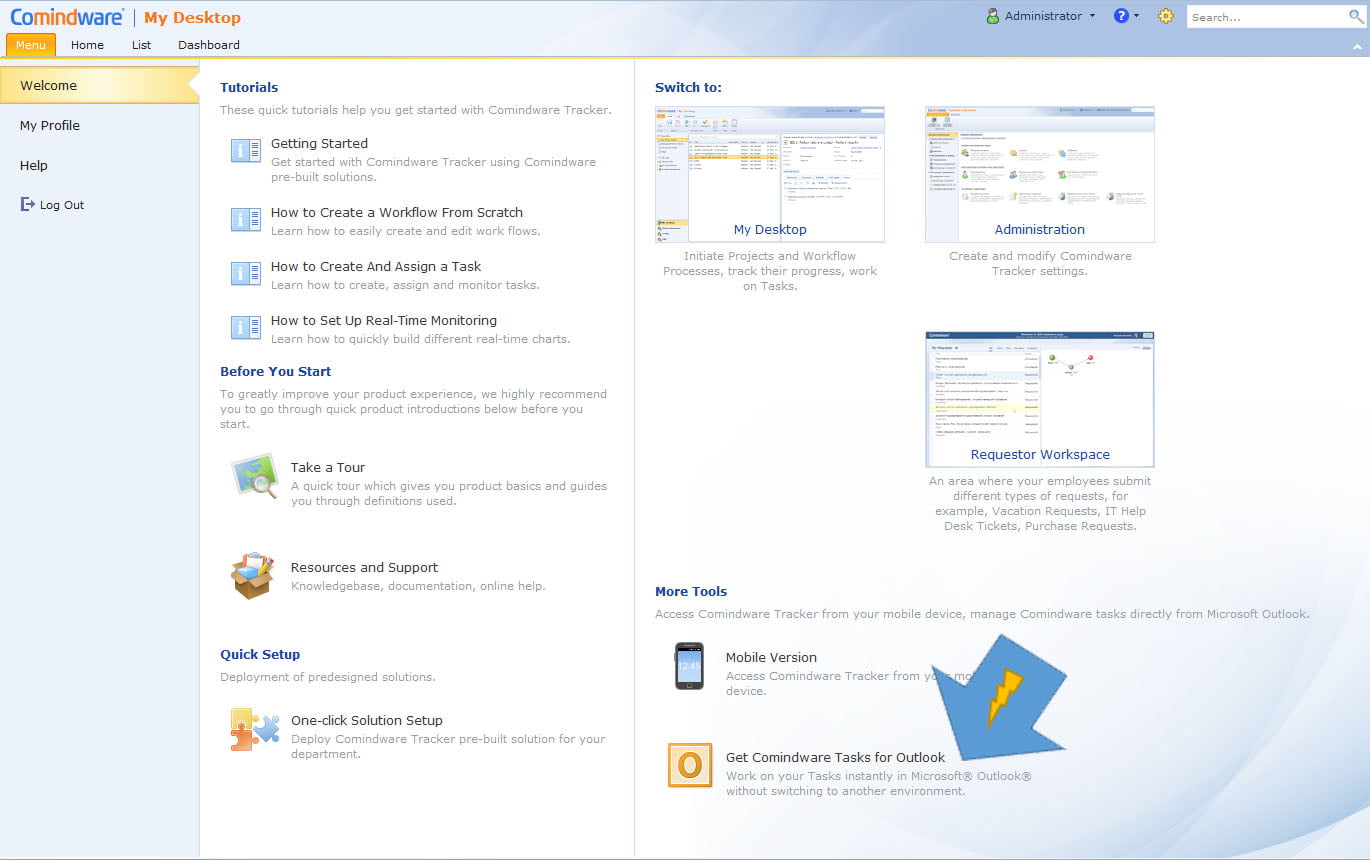The width and height of the screenshot is (1370, 860).
Task: Click the Create And Assign a Task icon
Action: 246,274
